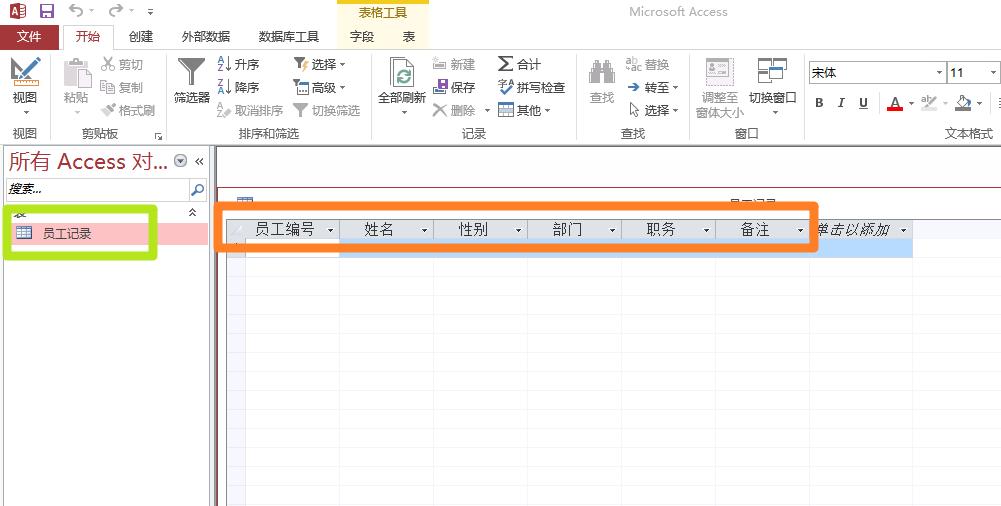Click the Save icon in quick access toolbar

tap(47, 12)
